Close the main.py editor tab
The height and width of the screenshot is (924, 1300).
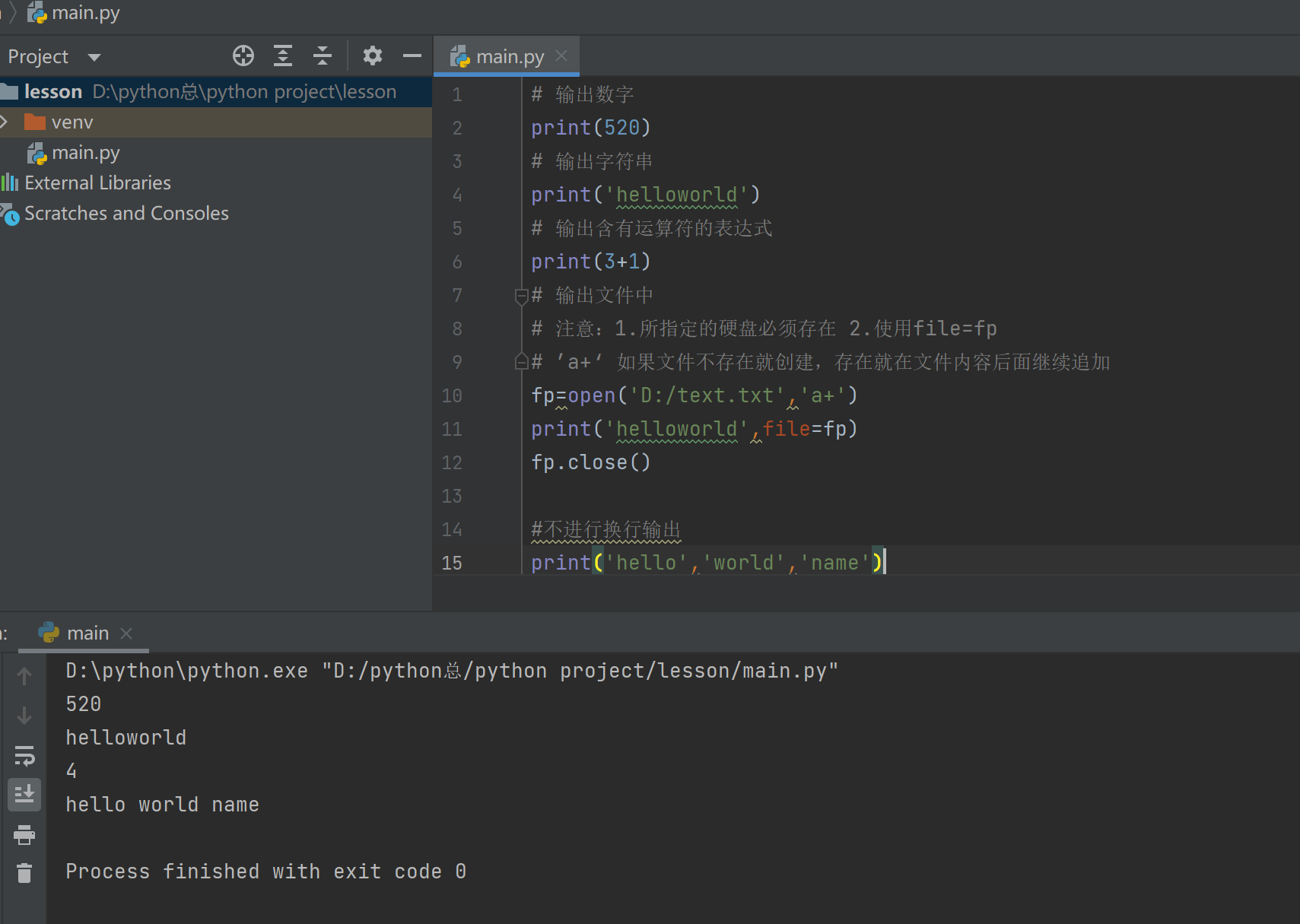561,56
